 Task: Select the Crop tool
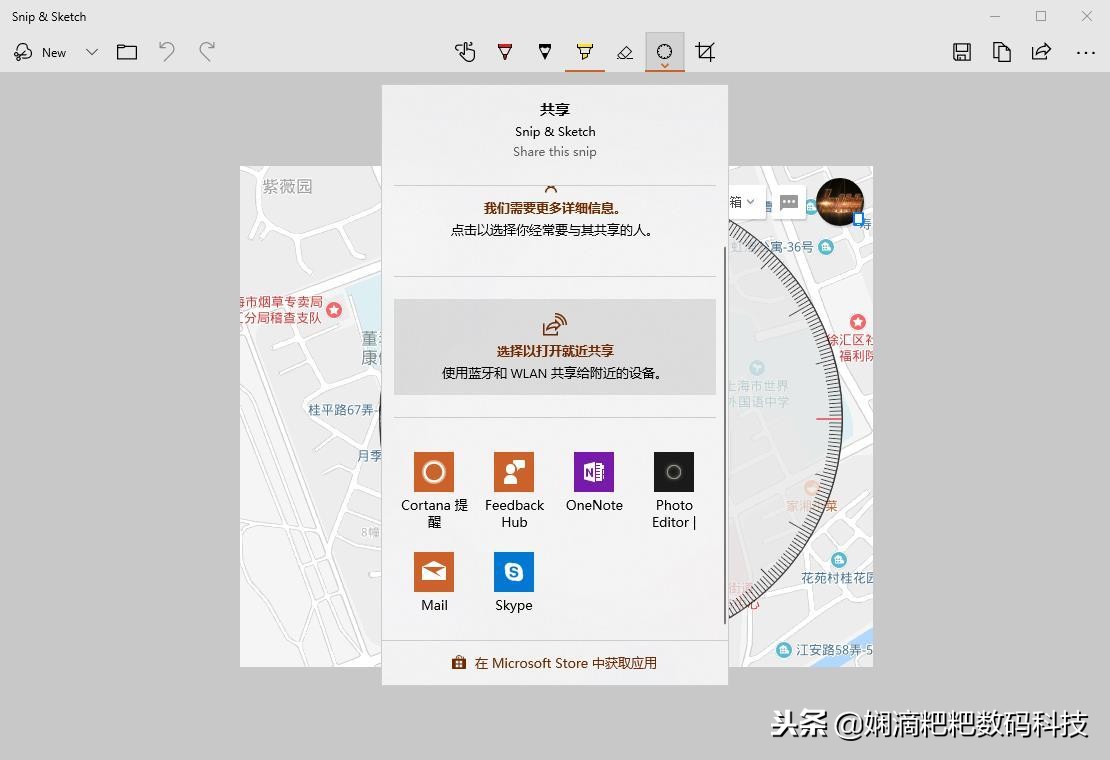click(x=705, y=52)
